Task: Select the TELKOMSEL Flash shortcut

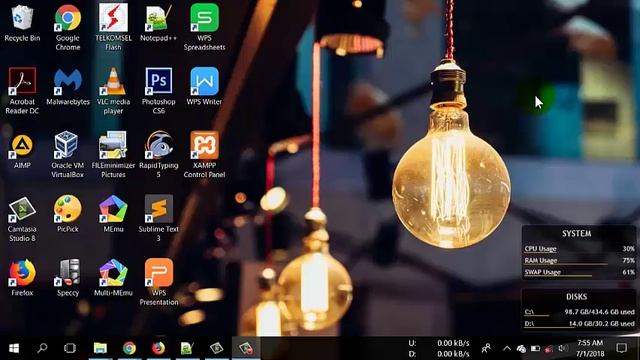Action: pyautogui.click(x=113, y=28)
